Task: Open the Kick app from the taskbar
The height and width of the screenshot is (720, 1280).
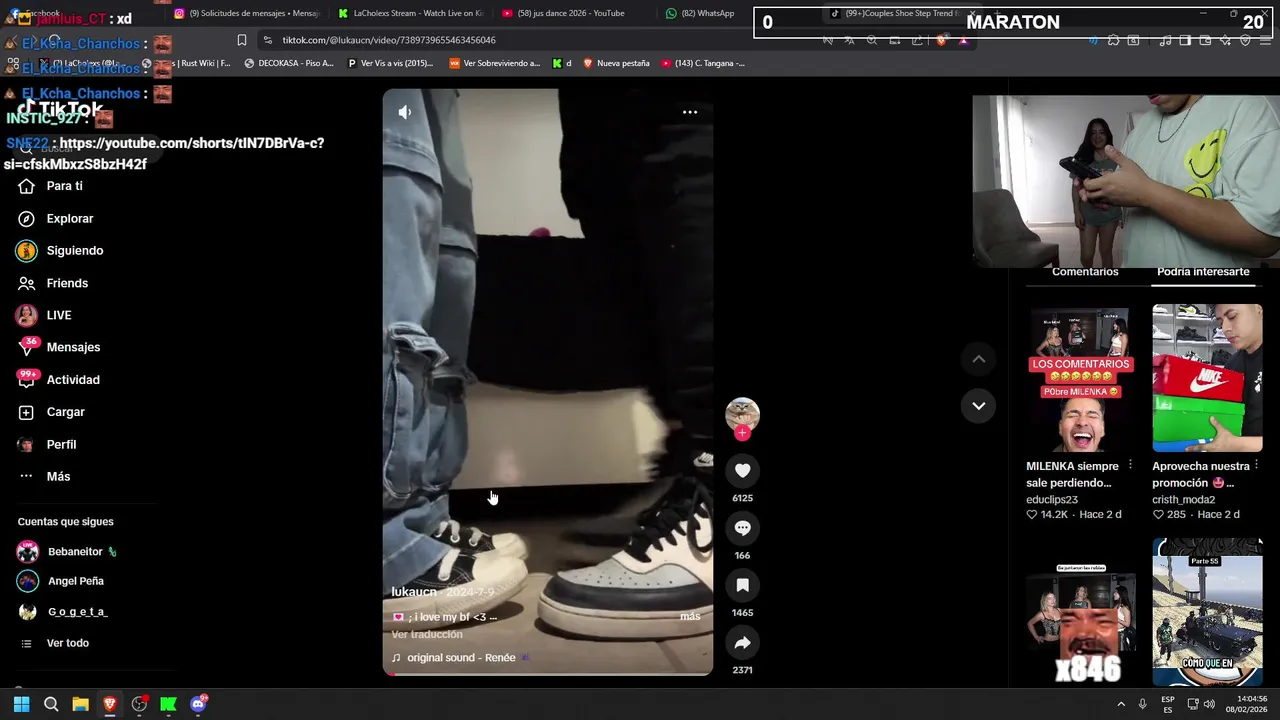Action: 168,704
